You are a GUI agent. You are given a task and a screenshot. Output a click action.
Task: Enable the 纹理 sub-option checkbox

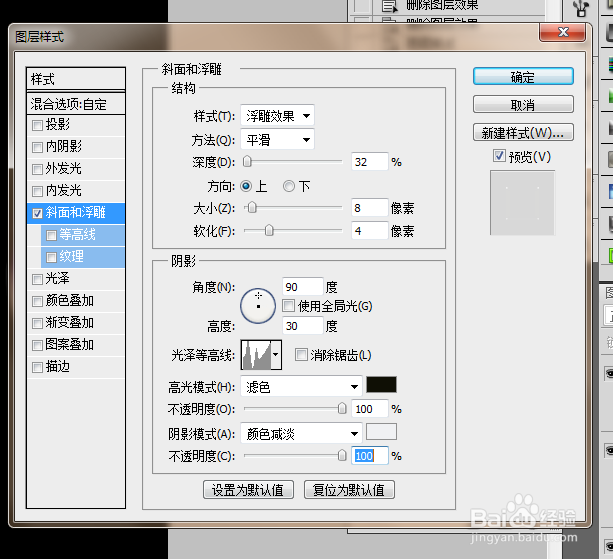click(51, 257)
